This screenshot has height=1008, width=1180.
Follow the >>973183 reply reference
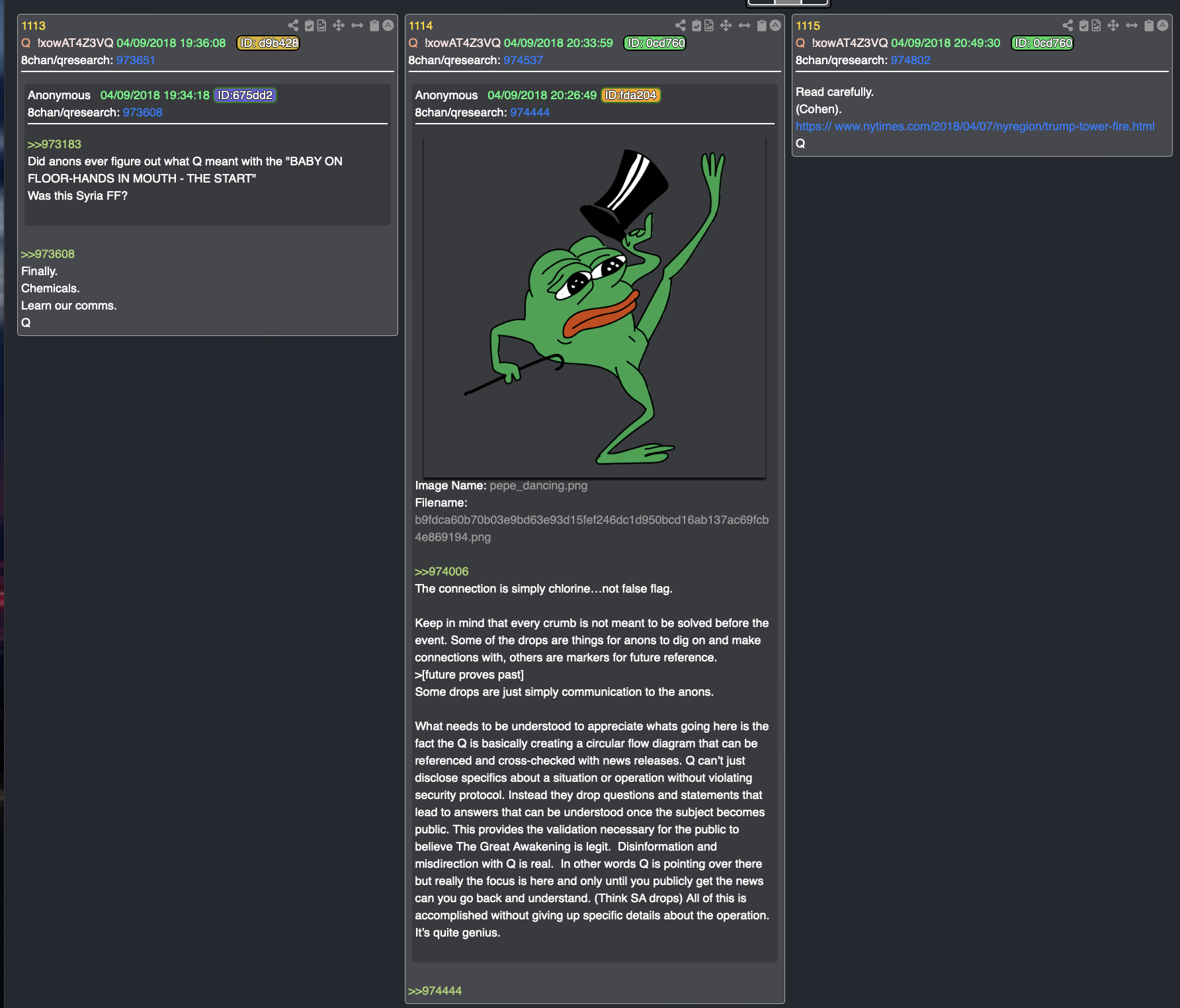[x=54, y=144]
